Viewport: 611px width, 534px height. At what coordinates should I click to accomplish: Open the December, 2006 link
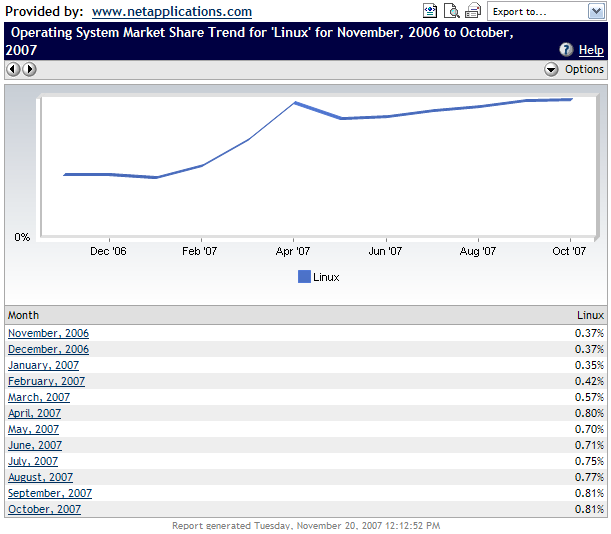click(48, 350)
